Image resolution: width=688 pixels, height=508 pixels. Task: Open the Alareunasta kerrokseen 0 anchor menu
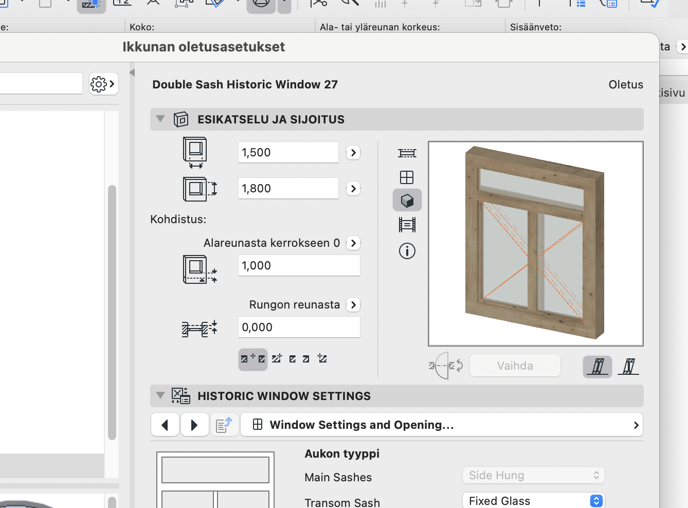pos(353,243)
